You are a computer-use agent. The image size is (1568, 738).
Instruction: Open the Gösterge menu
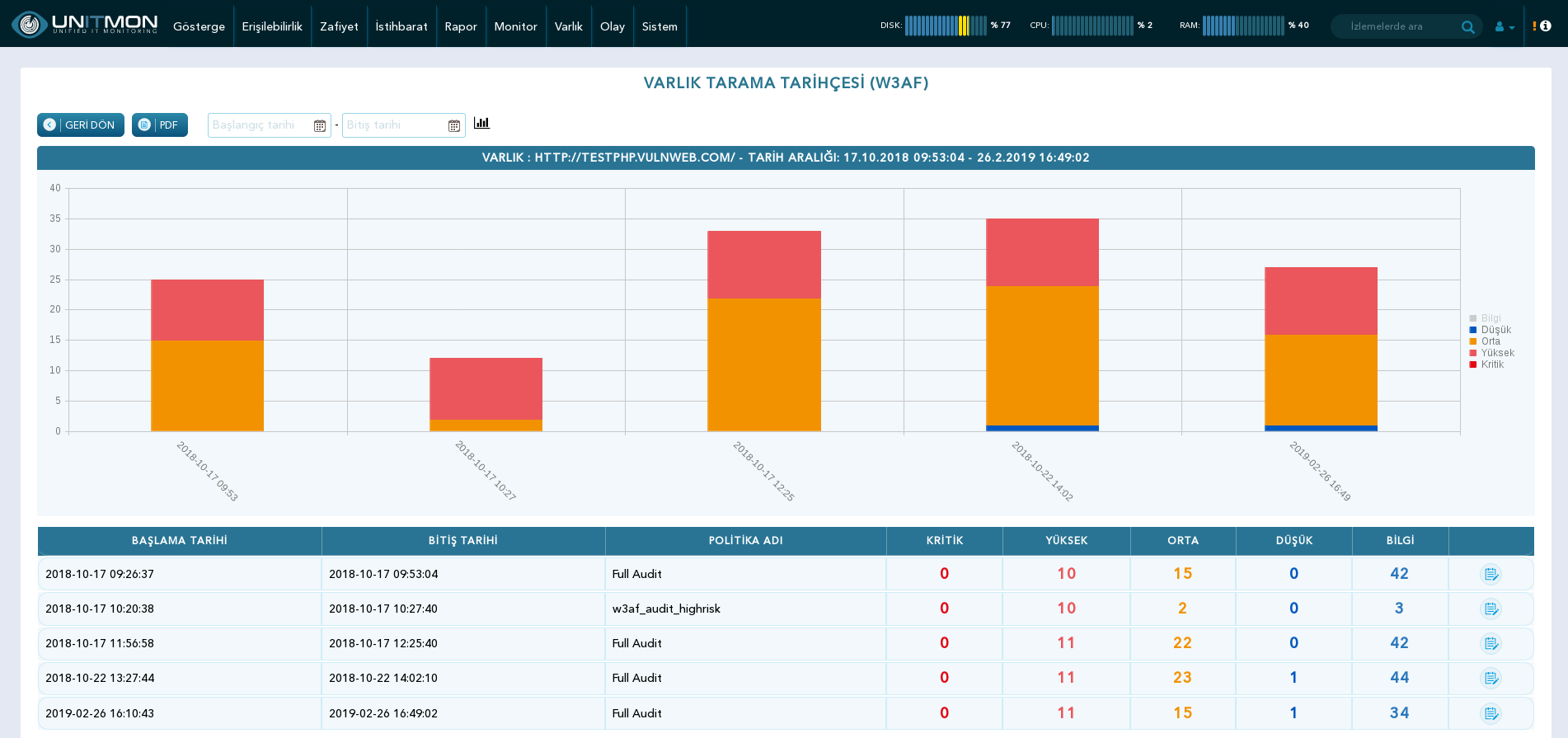click(x=199, y=26)
